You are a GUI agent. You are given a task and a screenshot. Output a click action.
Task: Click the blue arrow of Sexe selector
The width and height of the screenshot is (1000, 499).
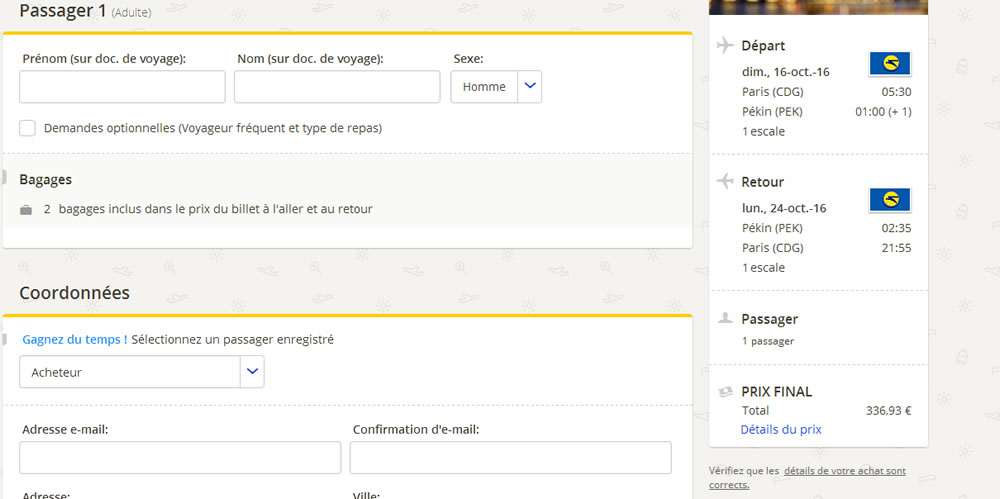(x=530, y=87)
